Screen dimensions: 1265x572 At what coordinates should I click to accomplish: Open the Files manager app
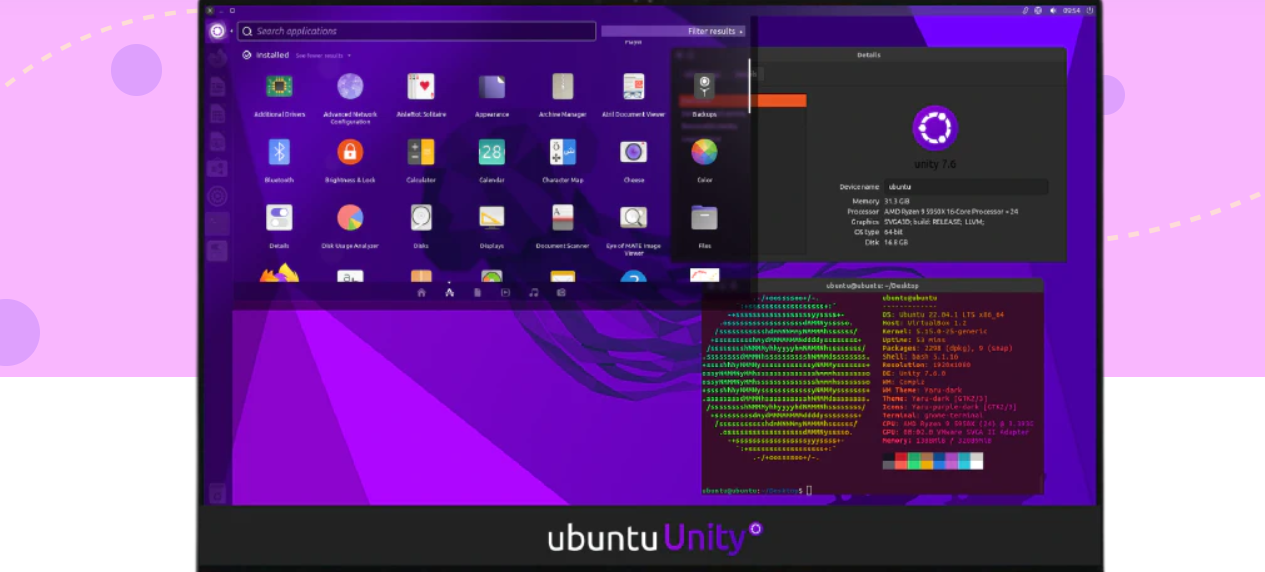tap(704, 217)
